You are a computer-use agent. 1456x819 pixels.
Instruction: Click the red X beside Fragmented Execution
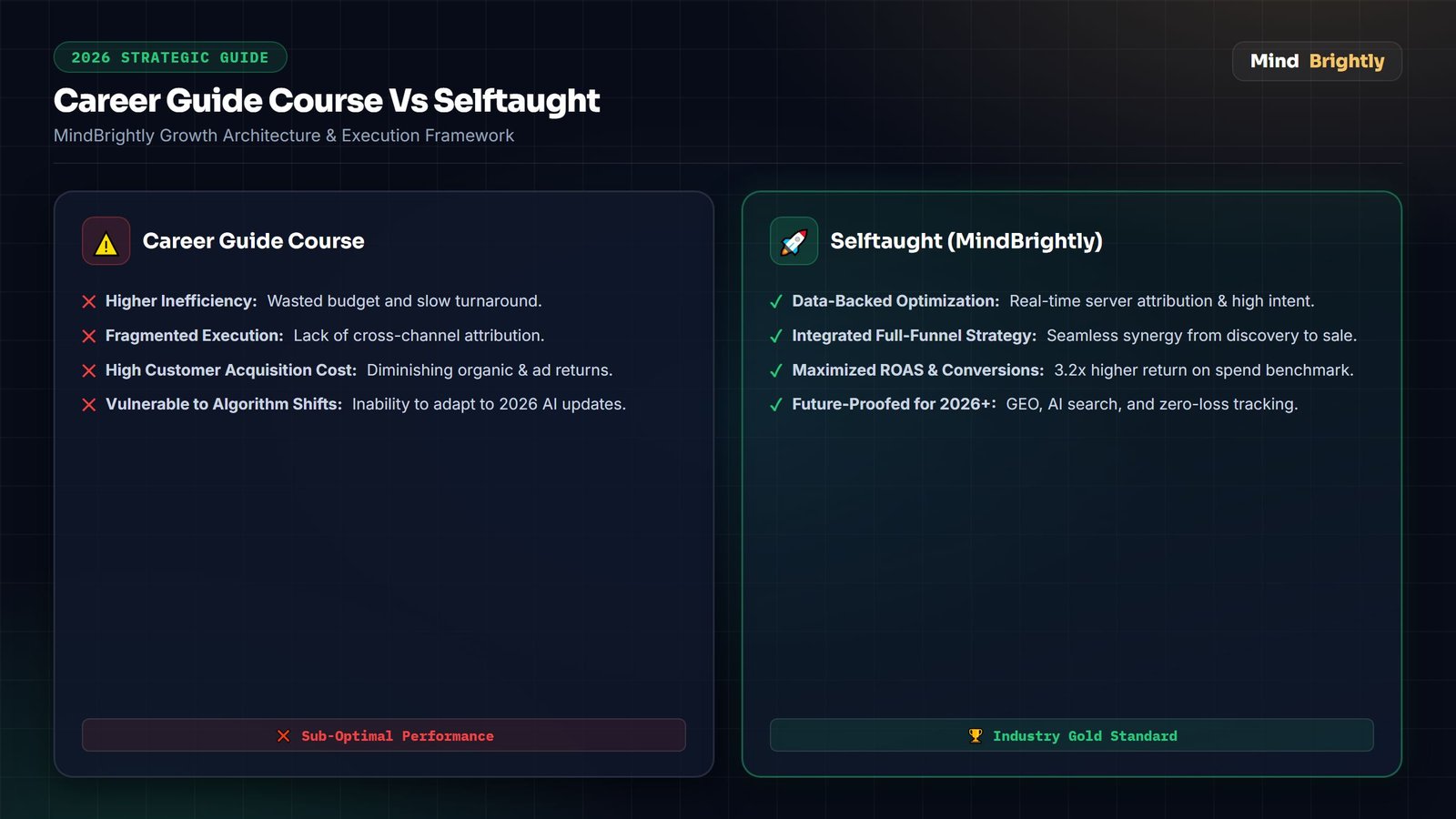(89, 336)
